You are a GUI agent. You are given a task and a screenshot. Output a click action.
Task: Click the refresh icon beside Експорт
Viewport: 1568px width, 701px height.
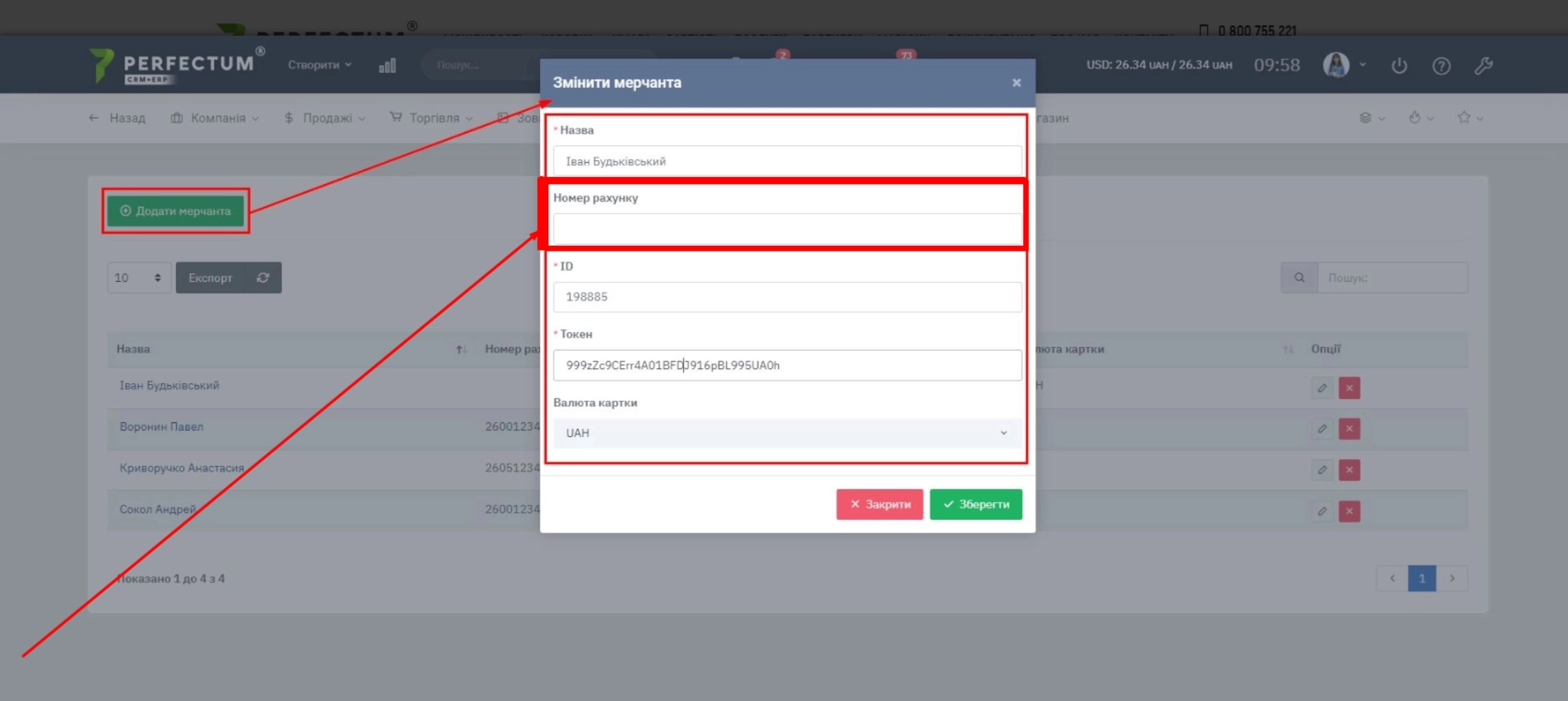click(x=263, y=277)
